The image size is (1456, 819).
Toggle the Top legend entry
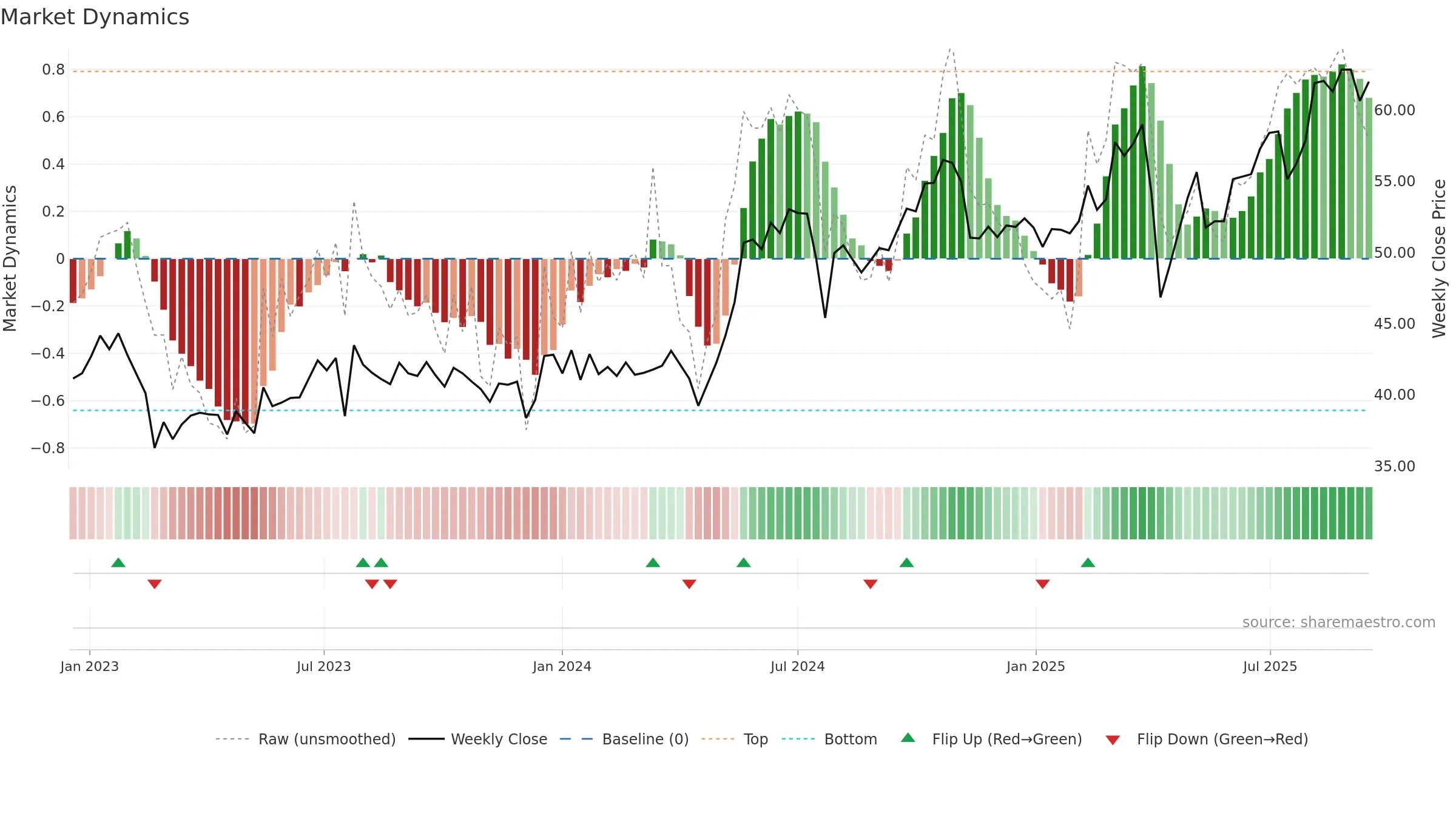point(735,739)
